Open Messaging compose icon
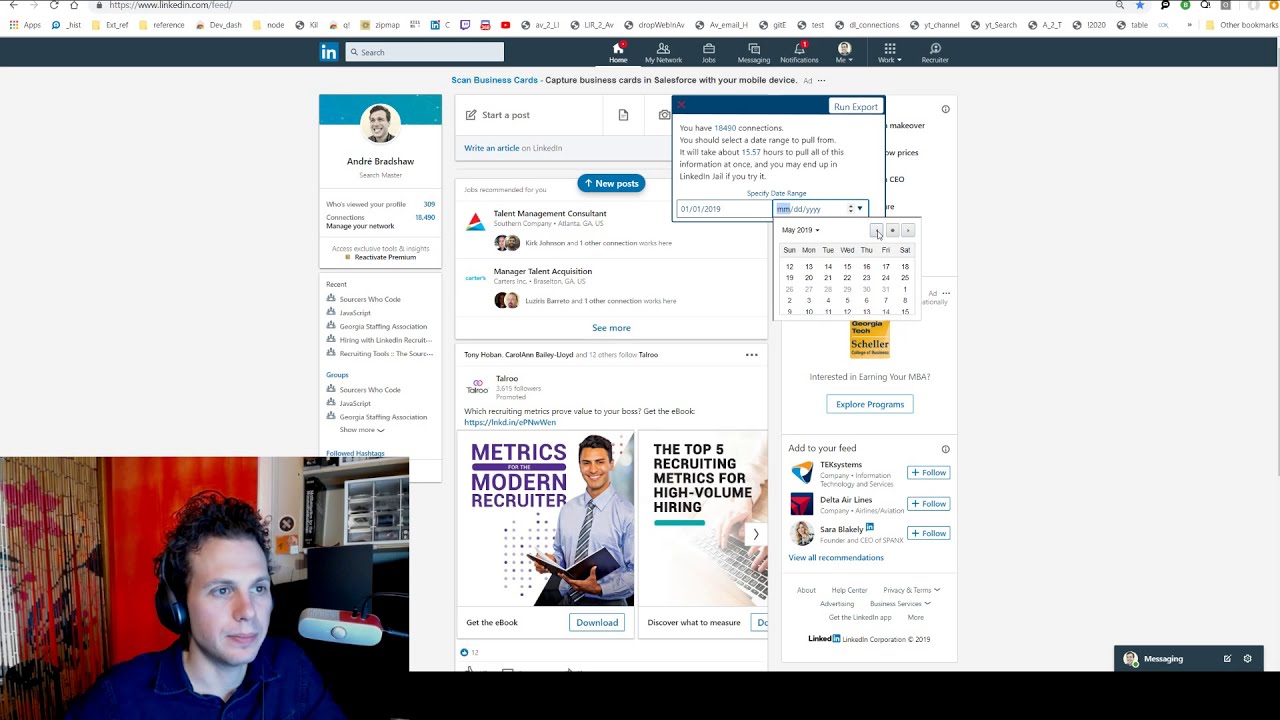 1227,659
